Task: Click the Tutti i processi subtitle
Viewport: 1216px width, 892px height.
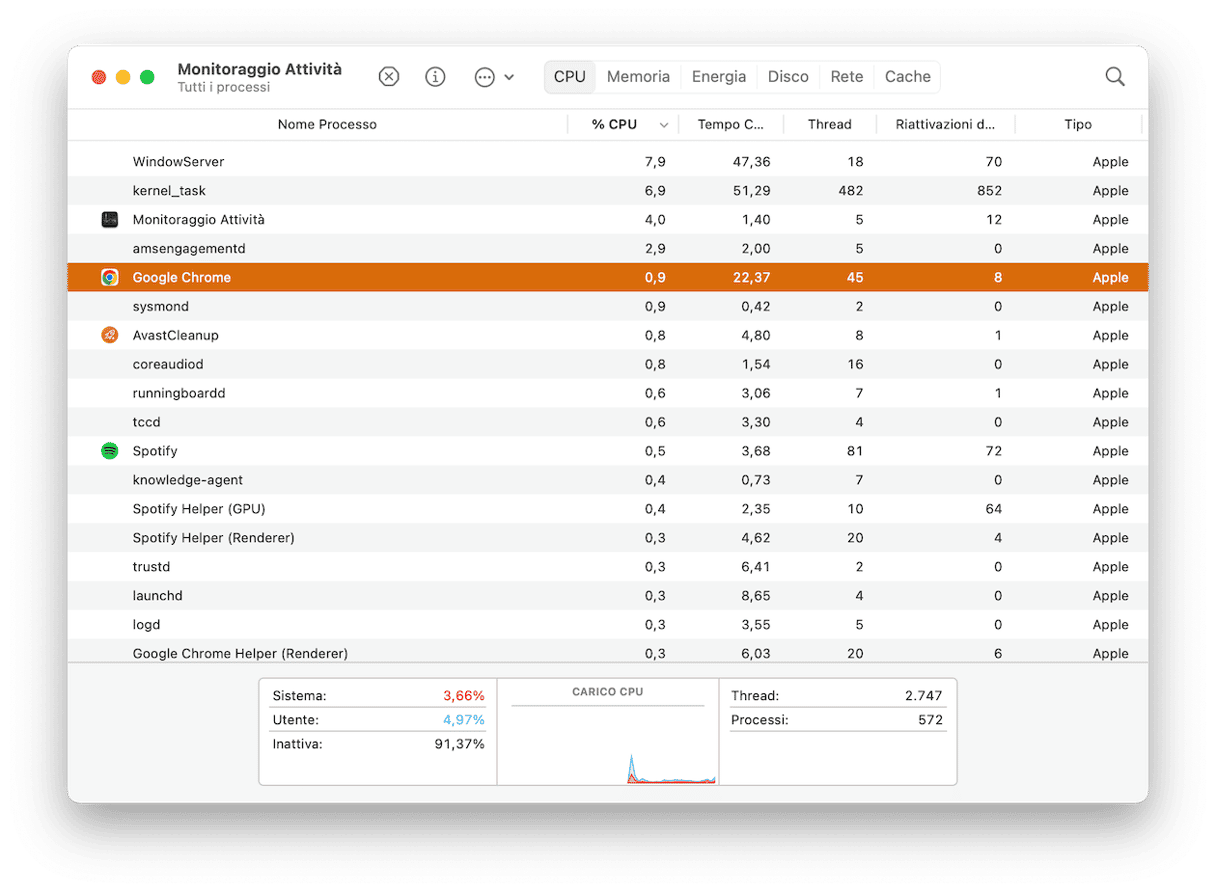Action: [x=224, y=88]
